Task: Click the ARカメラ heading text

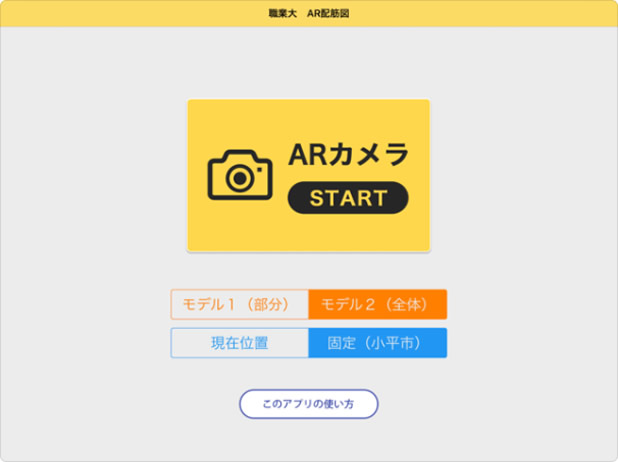Action: pyautogui.click(x=348, y=154)
